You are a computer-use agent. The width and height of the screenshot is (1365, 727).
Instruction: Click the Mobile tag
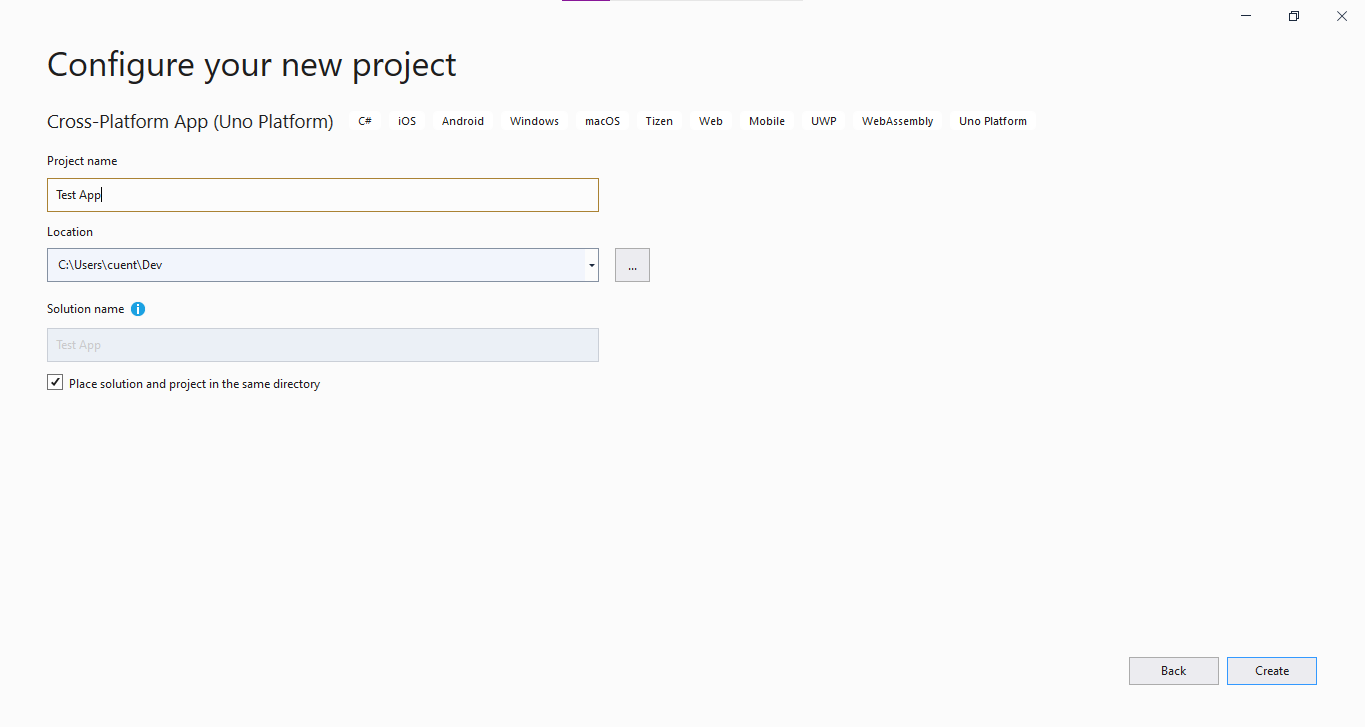pos(767,121)
